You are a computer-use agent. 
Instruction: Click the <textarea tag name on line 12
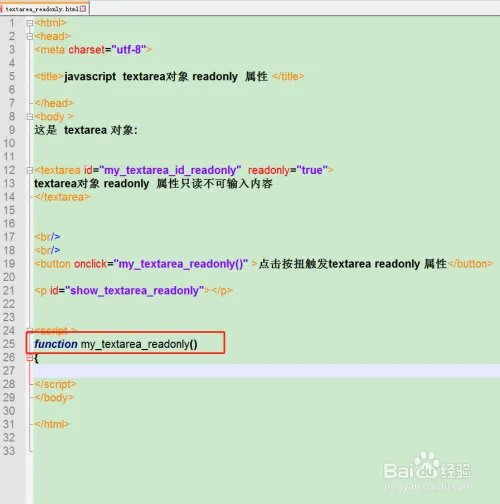[x=57, y=170]
